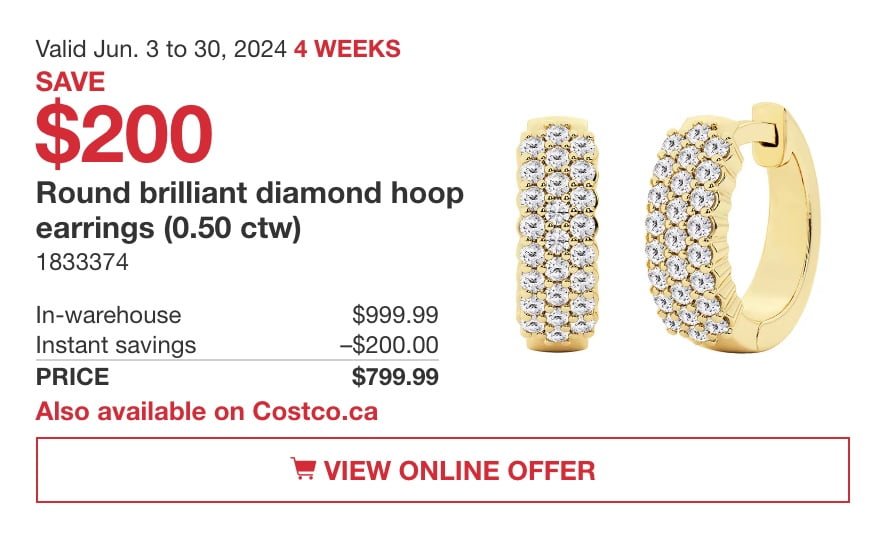Click the View Online Offer button
This screenshot has height=534, width=884.
pyautogui.click(x=443, y=470)
